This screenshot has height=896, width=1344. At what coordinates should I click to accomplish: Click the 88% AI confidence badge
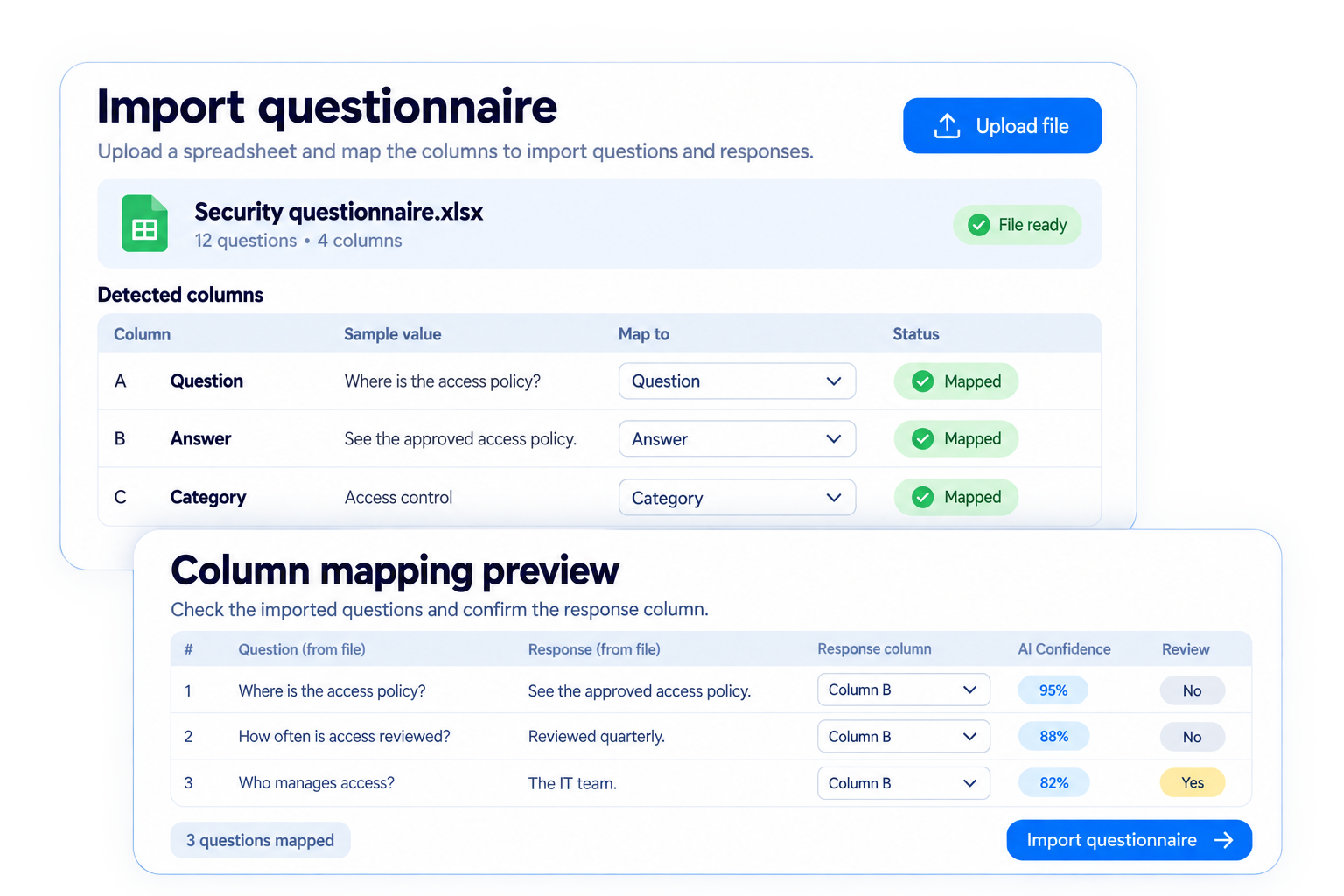(1053, 737)
